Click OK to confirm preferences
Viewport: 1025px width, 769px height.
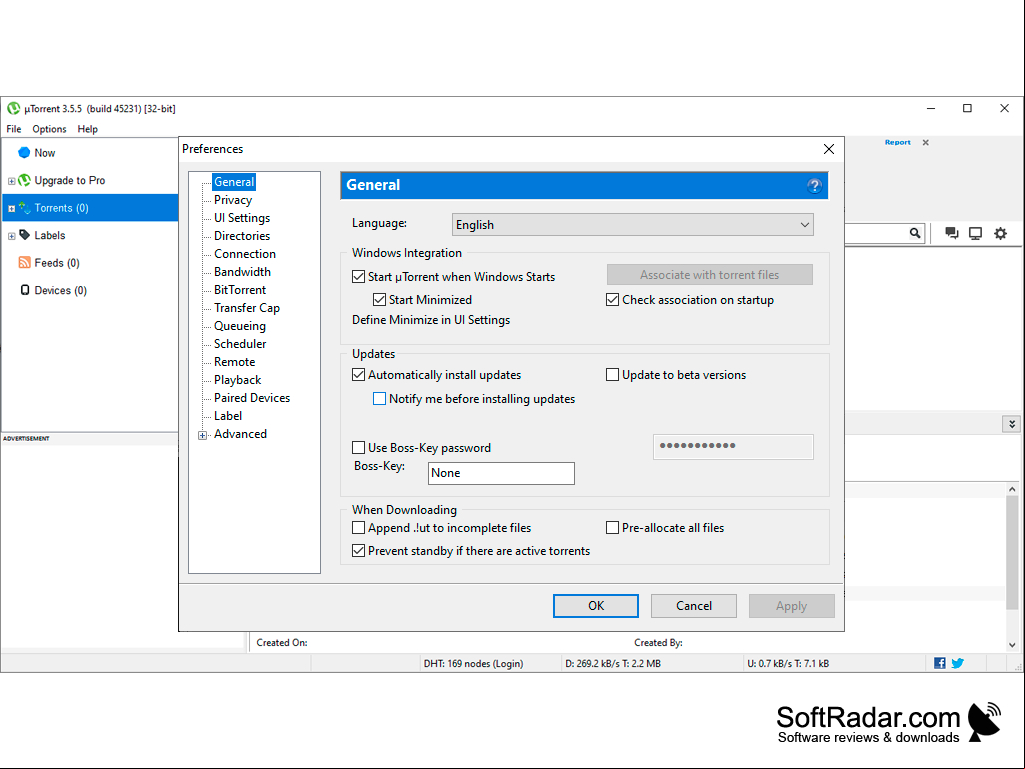pyautogui.click(x=596, y=606)
